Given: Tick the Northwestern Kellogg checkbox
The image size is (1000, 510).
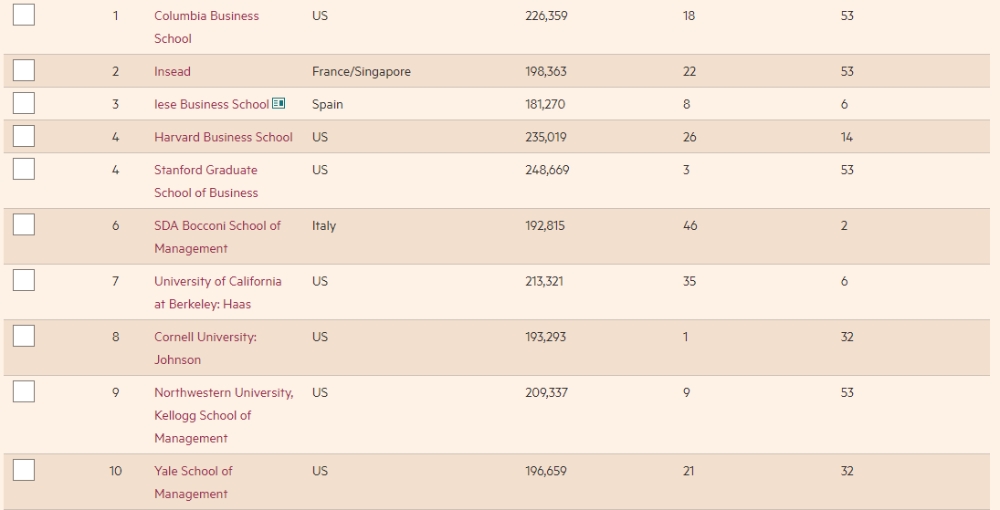Looking at the screenshot, I should click(x=24, y=391).
